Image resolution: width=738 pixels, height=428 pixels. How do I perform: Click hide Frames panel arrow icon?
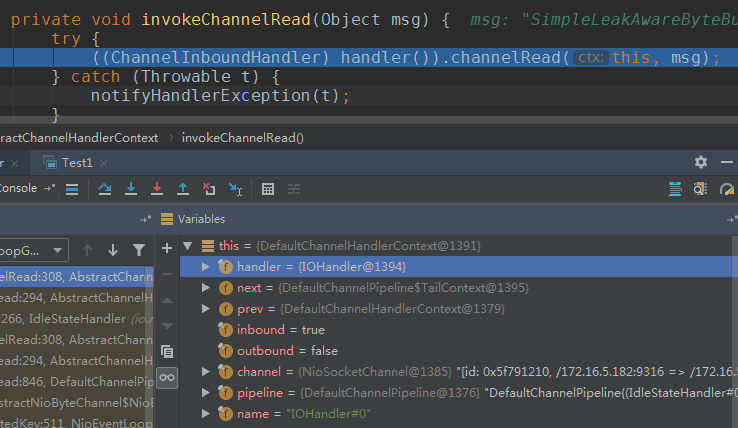(145, 219)
